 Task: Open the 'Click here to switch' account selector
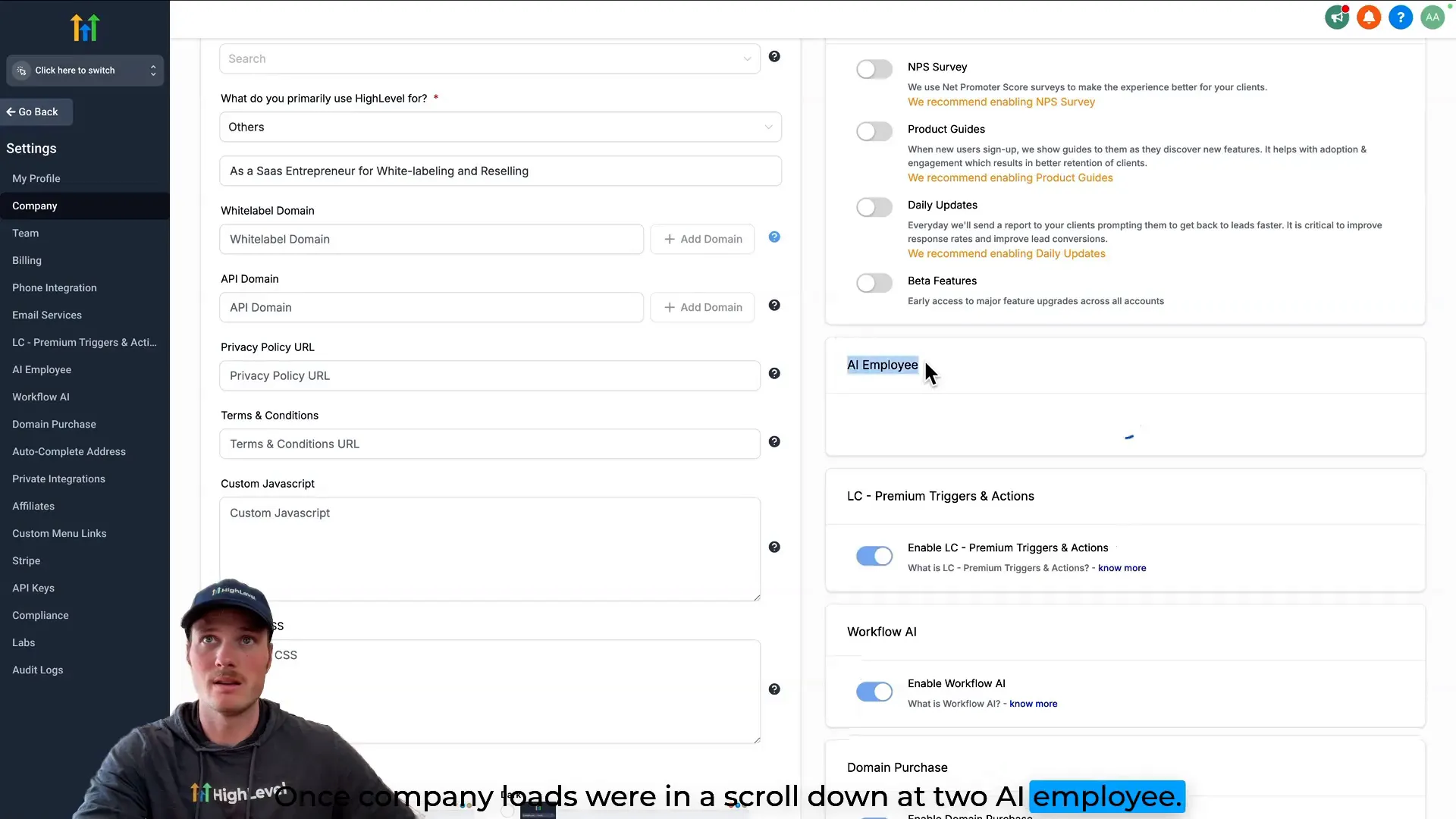pyautogui.click(x=85, y=71)
